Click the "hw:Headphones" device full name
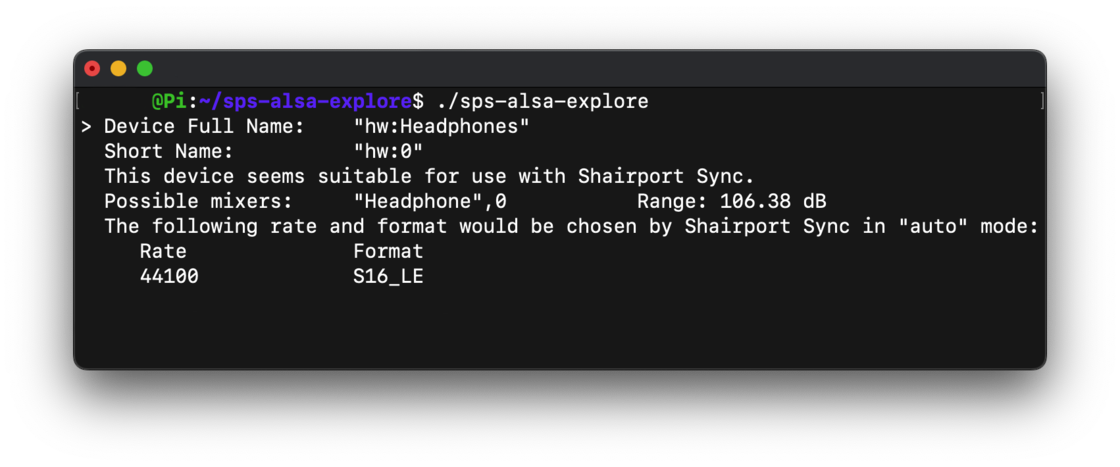 441,127
